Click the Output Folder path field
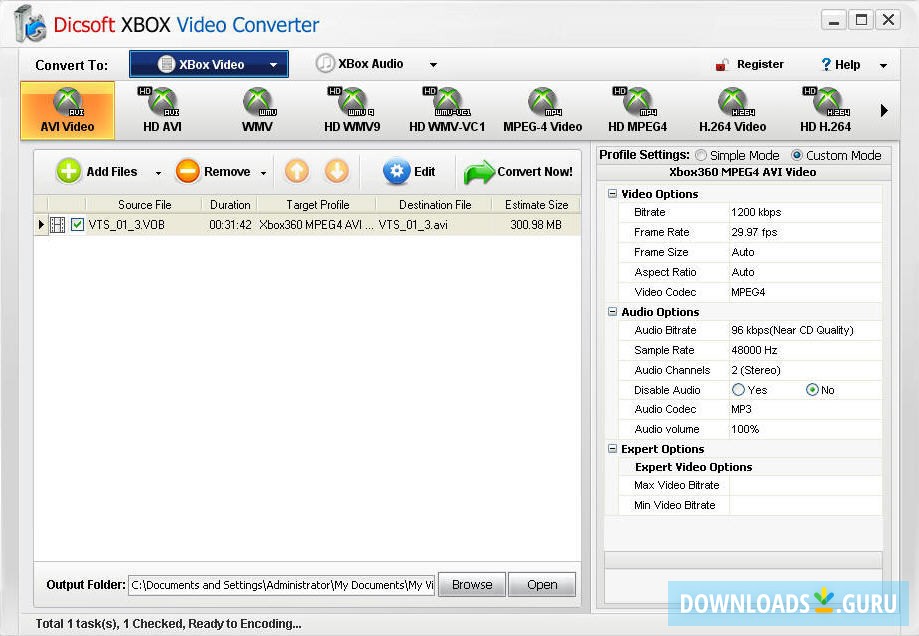 [281, 585]
